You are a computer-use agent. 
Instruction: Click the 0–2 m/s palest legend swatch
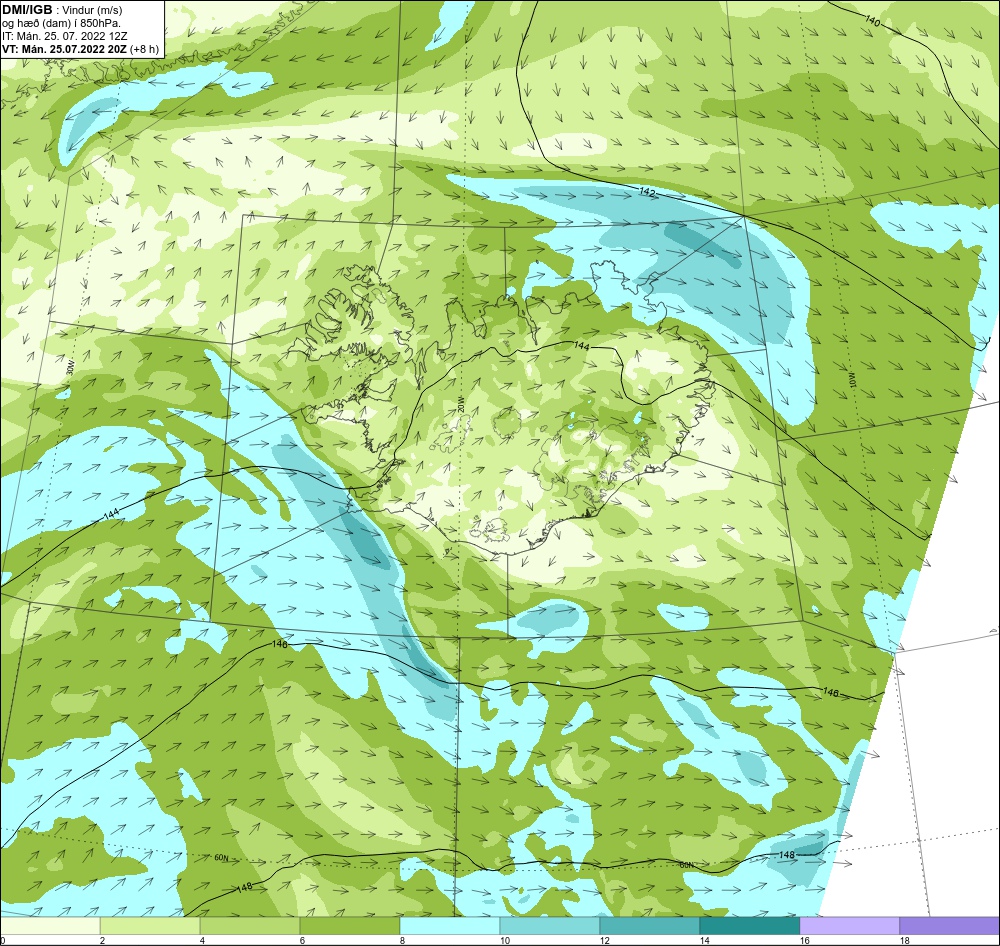coord(50,925)
